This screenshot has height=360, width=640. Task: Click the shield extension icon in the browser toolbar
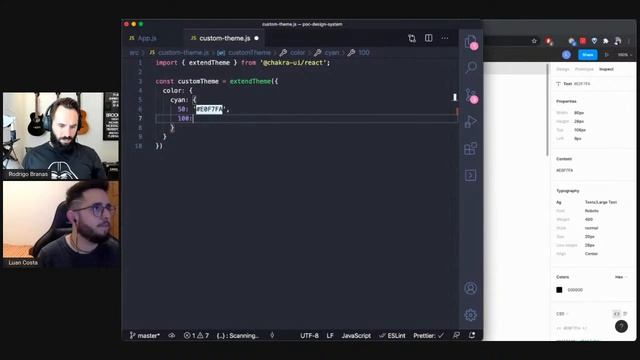pyautogui.click(x=594, y=41)
